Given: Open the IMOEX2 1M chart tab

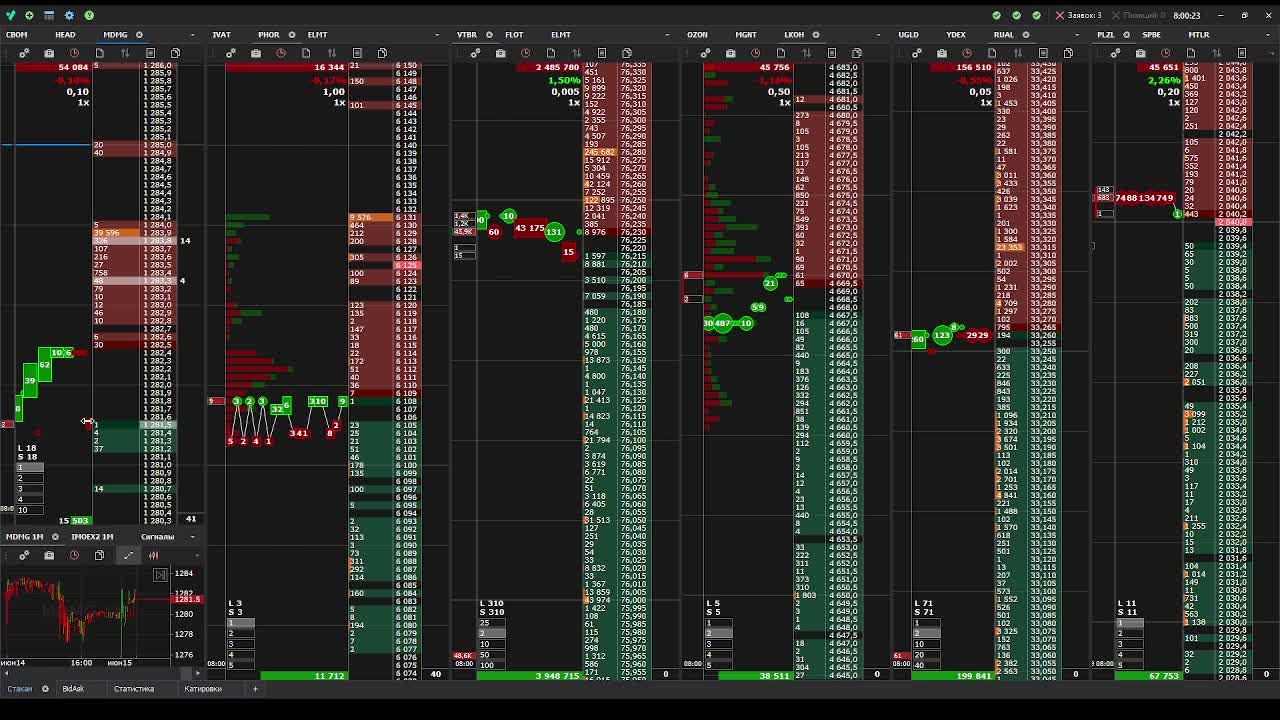Looking at the screenshot, I should click(x=92, y=537).
